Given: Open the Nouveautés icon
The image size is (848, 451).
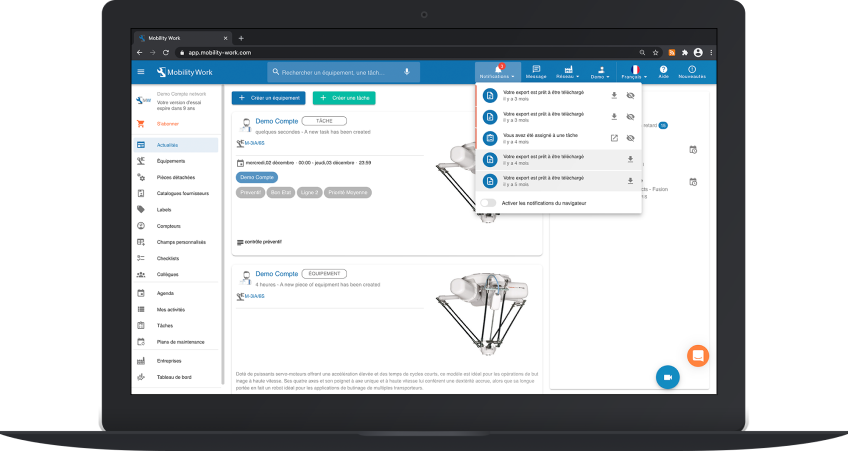Looking at the screenshot, I should point(692,72).
